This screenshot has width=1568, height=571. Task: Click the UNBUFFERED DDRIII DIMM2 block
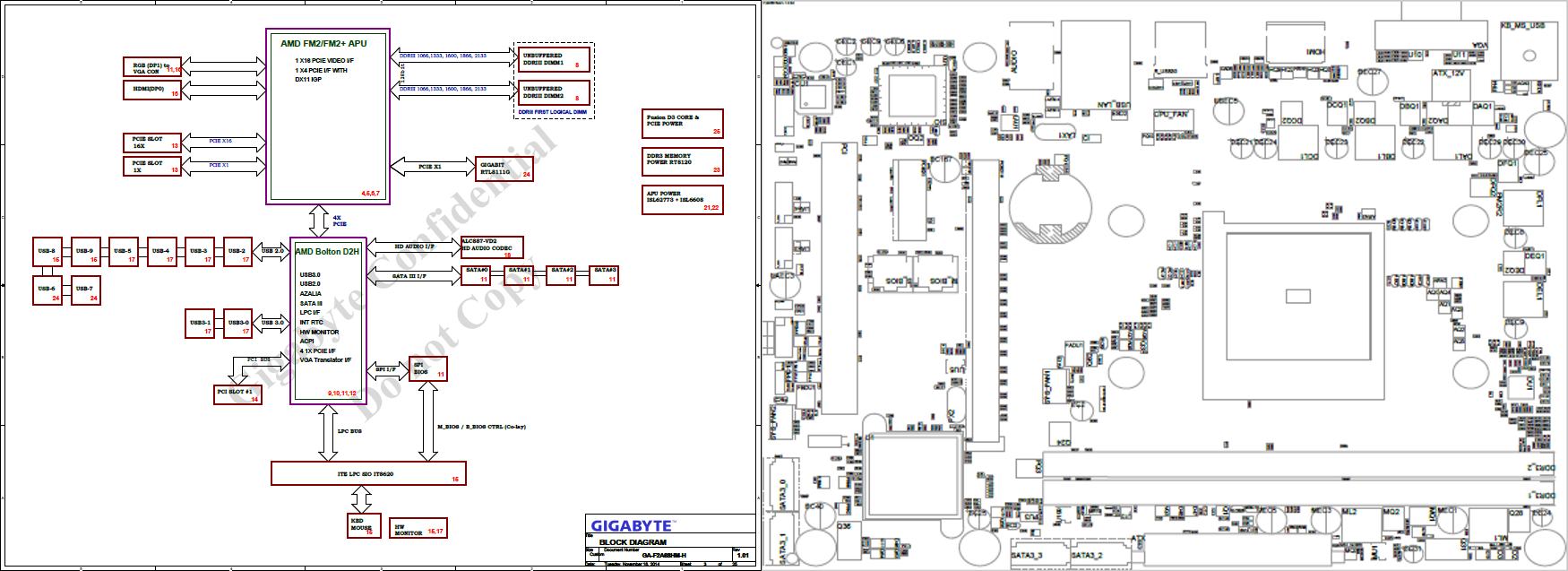tap(555, 92)
